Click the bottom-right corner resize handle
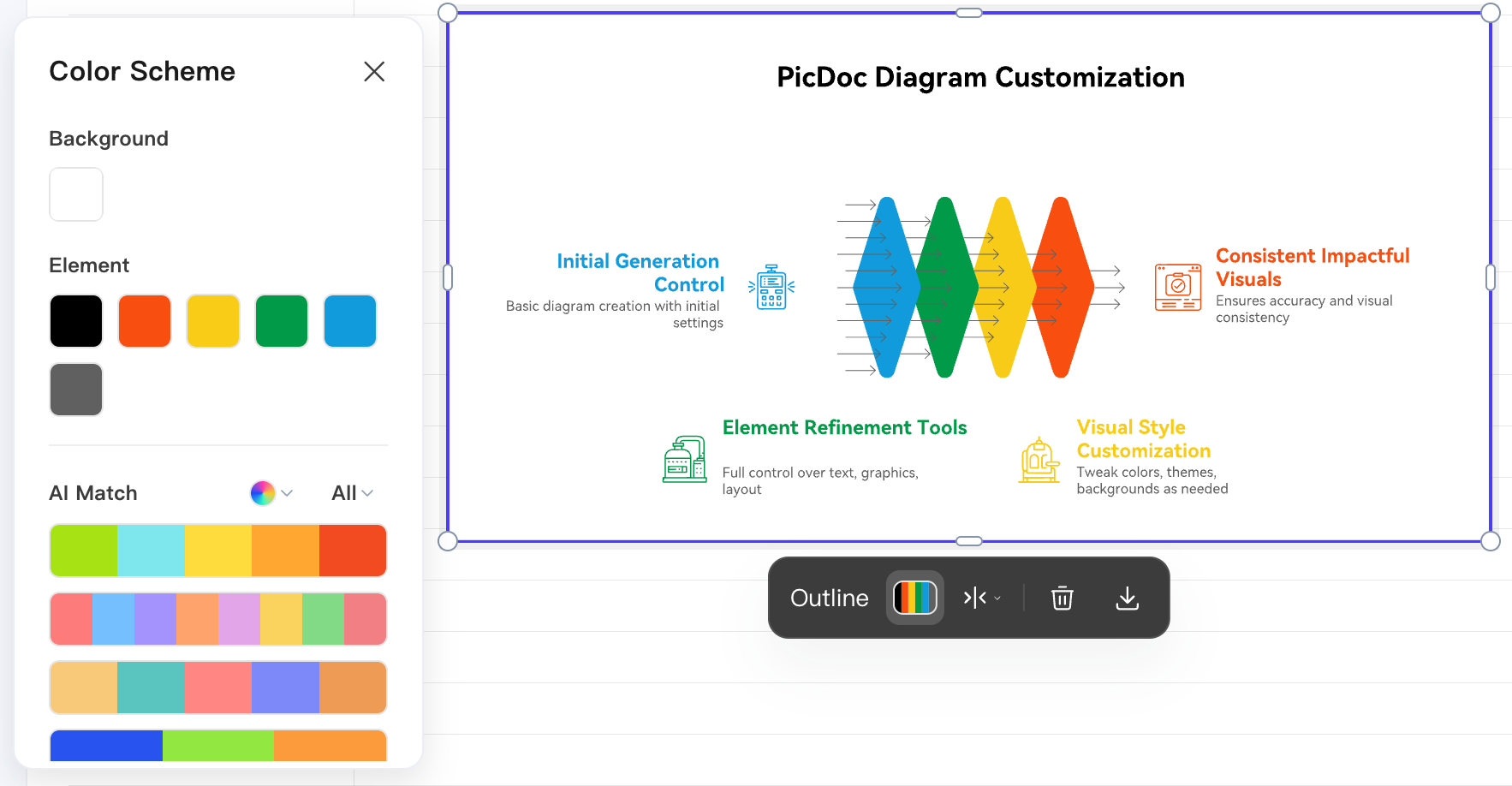 point(1491,541)
